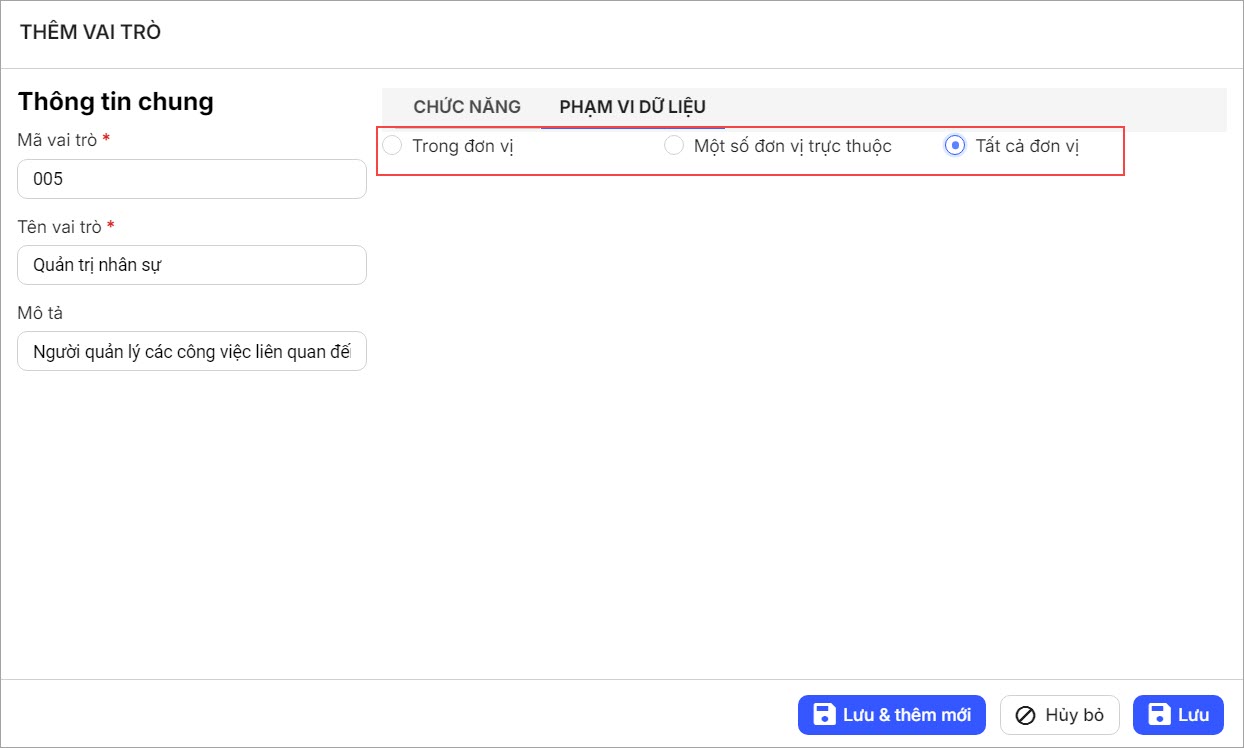Focus the 'Mã vai trò' field containing 005
This screenshot has width=1244, height=748.
[192, 179]
